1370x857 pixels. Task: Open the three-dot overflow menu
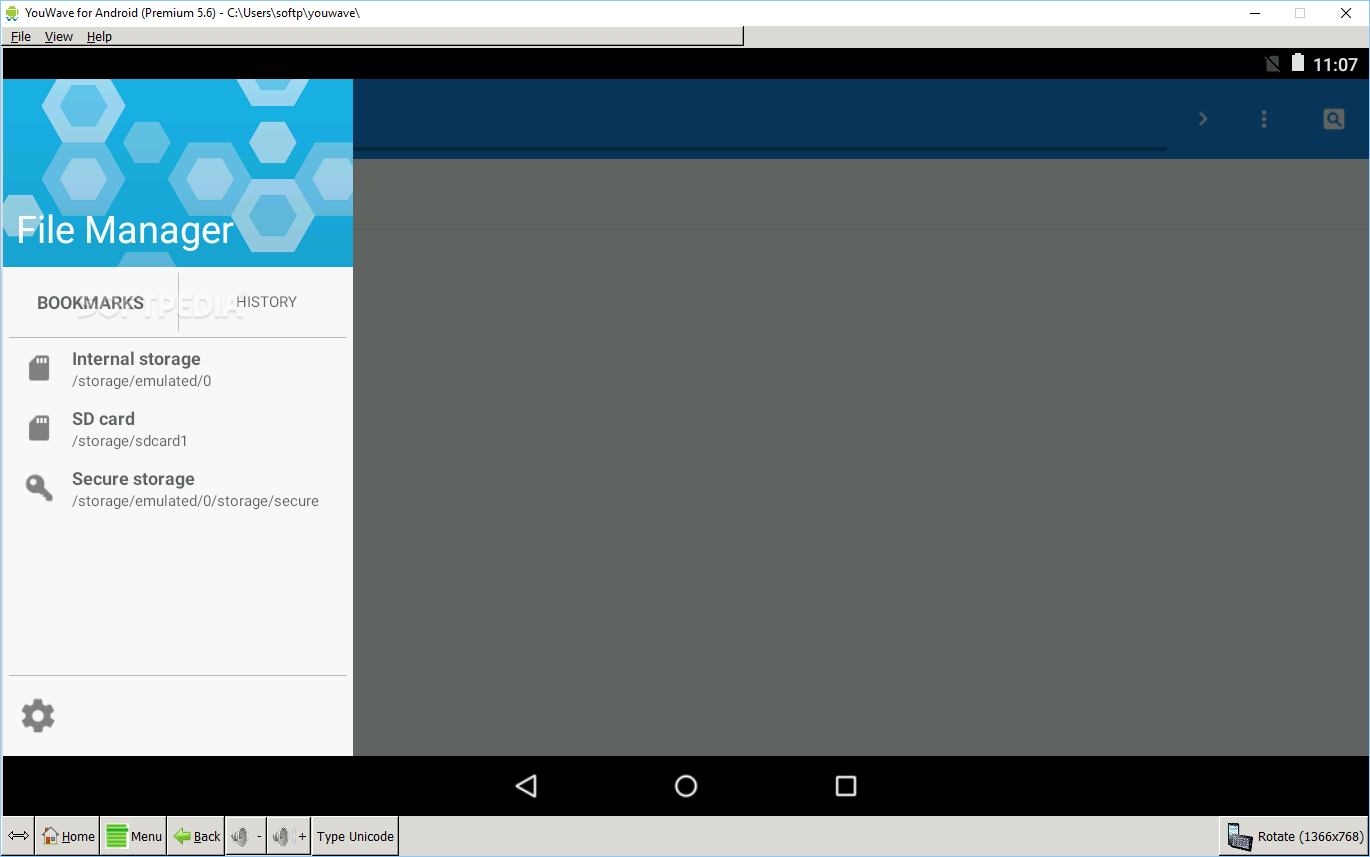point(1264,119)
